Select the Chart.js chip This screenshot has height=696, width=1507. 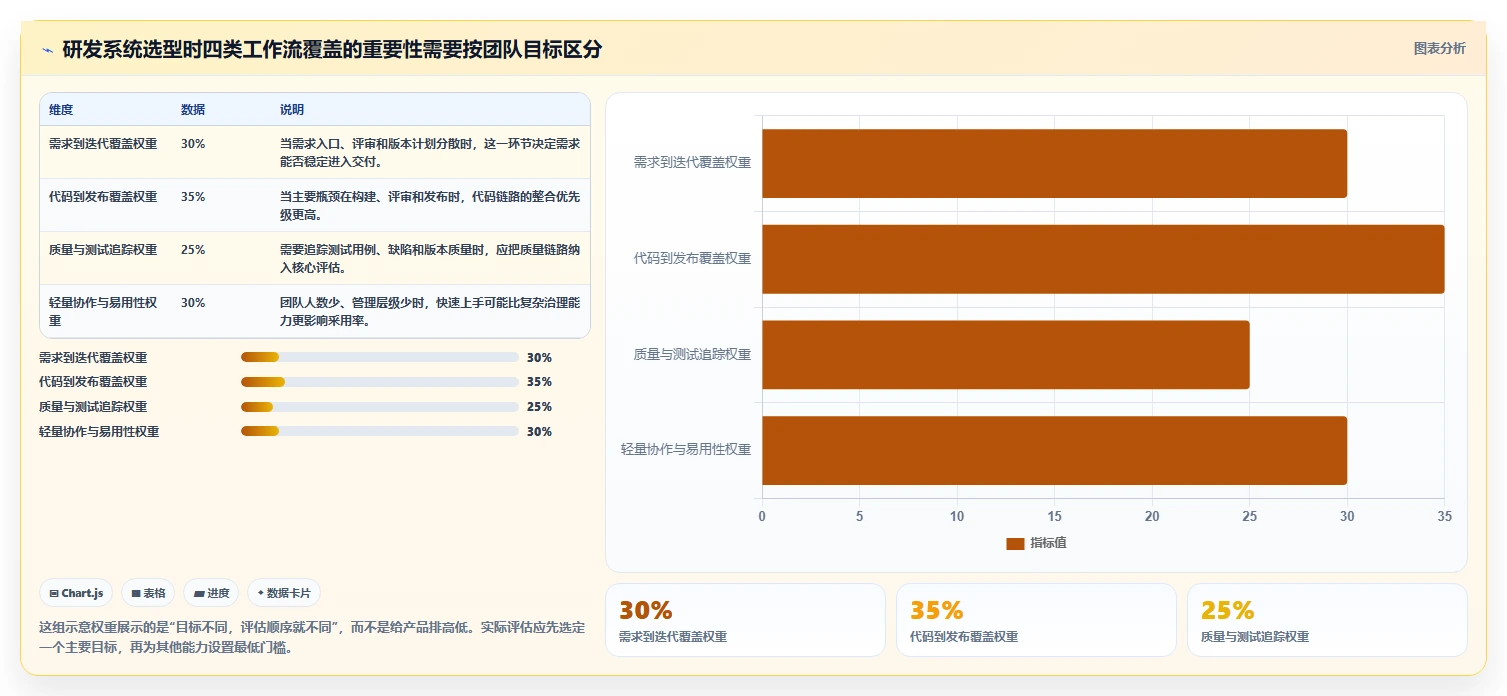click(76, 593)
